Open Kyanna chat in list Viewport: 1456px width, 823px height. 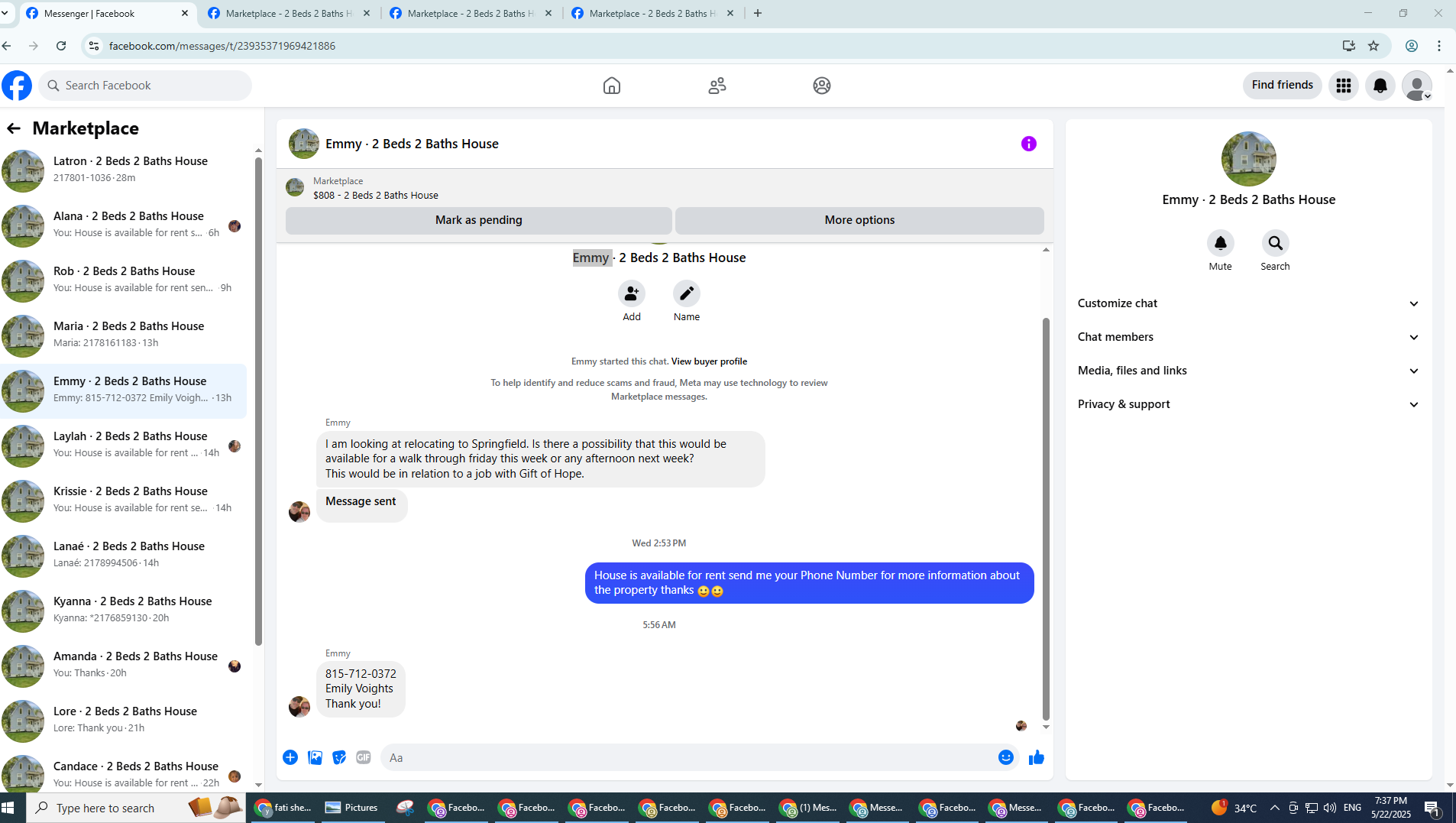click(124, 610)
